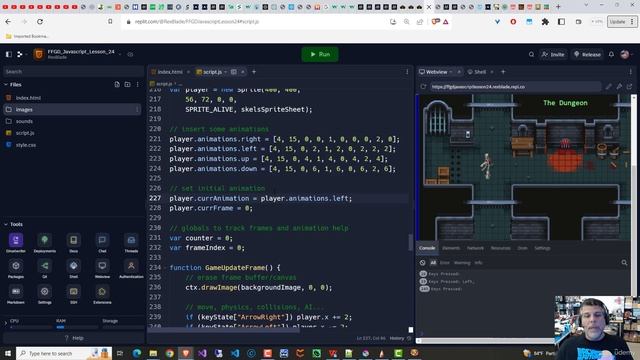This screenshot has width=640, height=360.
Task: Open the Authentication tool
Action: [131, 269]
